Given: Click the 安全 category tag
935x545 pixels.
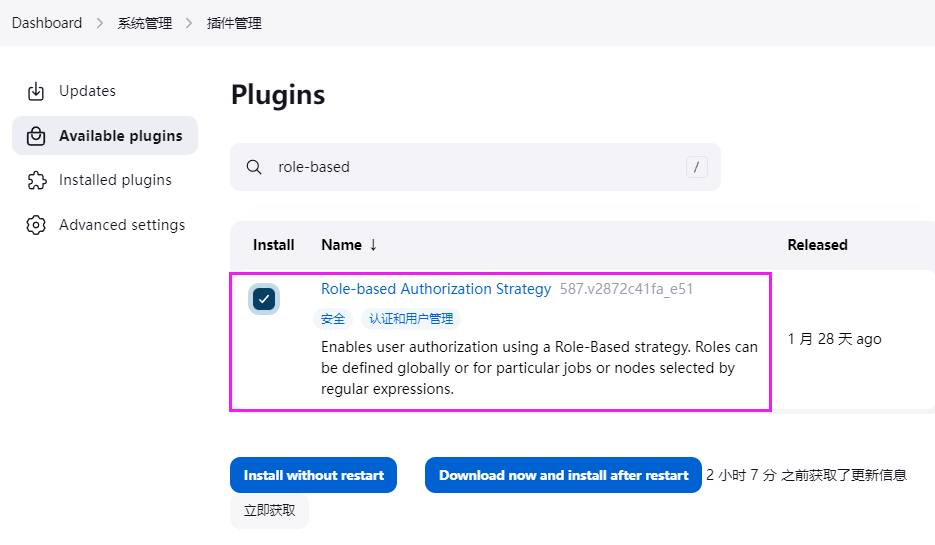Looking at the screenshot, I should (333, 319).
